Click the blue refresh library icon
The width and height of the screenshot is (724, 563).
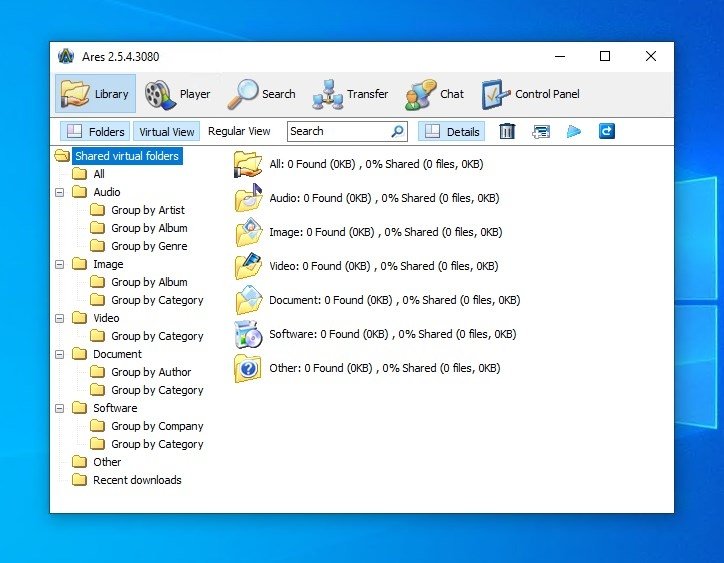[x=607, y=131]
